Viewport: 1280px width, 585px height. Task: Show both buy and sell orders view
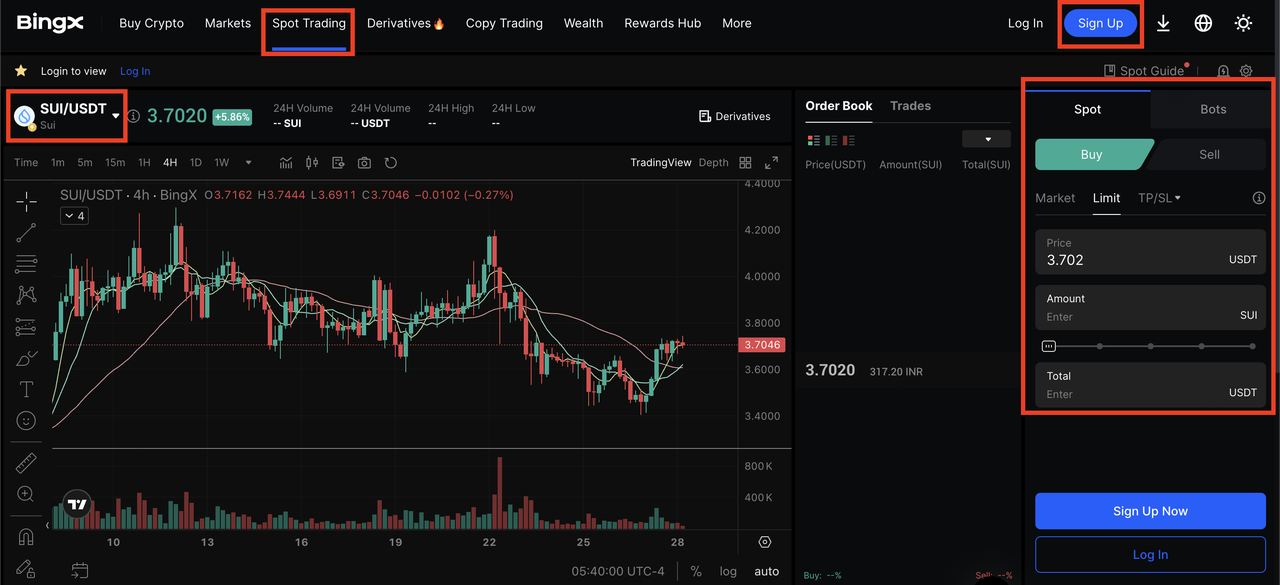pos(813,140)
